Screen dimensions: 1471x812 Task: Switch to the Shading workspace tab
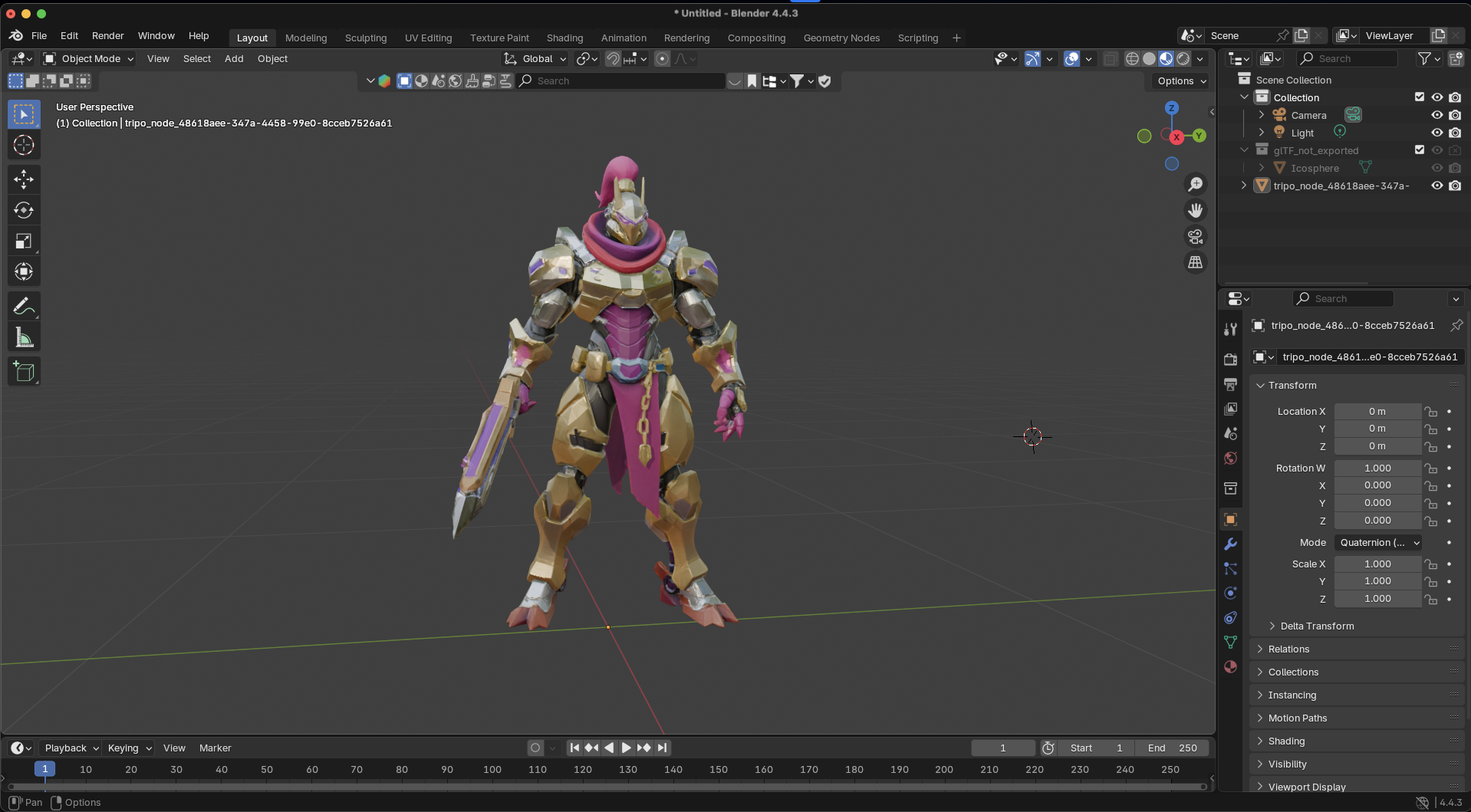(564, 38)
